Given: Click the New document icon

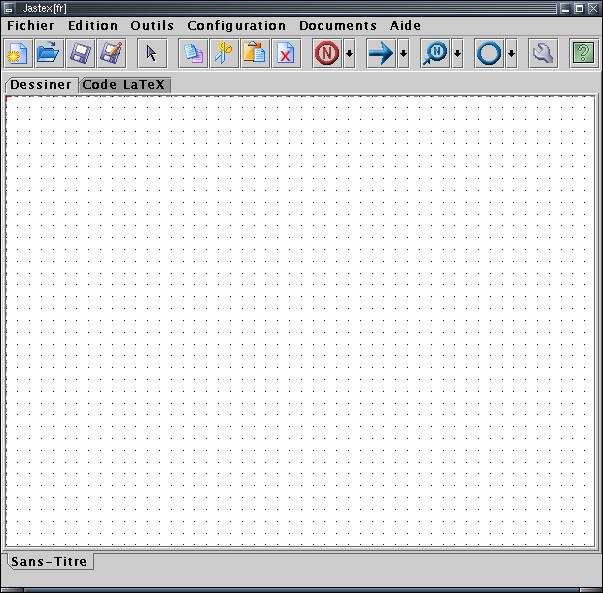Looking at the screenshot, I should (18, 54).
